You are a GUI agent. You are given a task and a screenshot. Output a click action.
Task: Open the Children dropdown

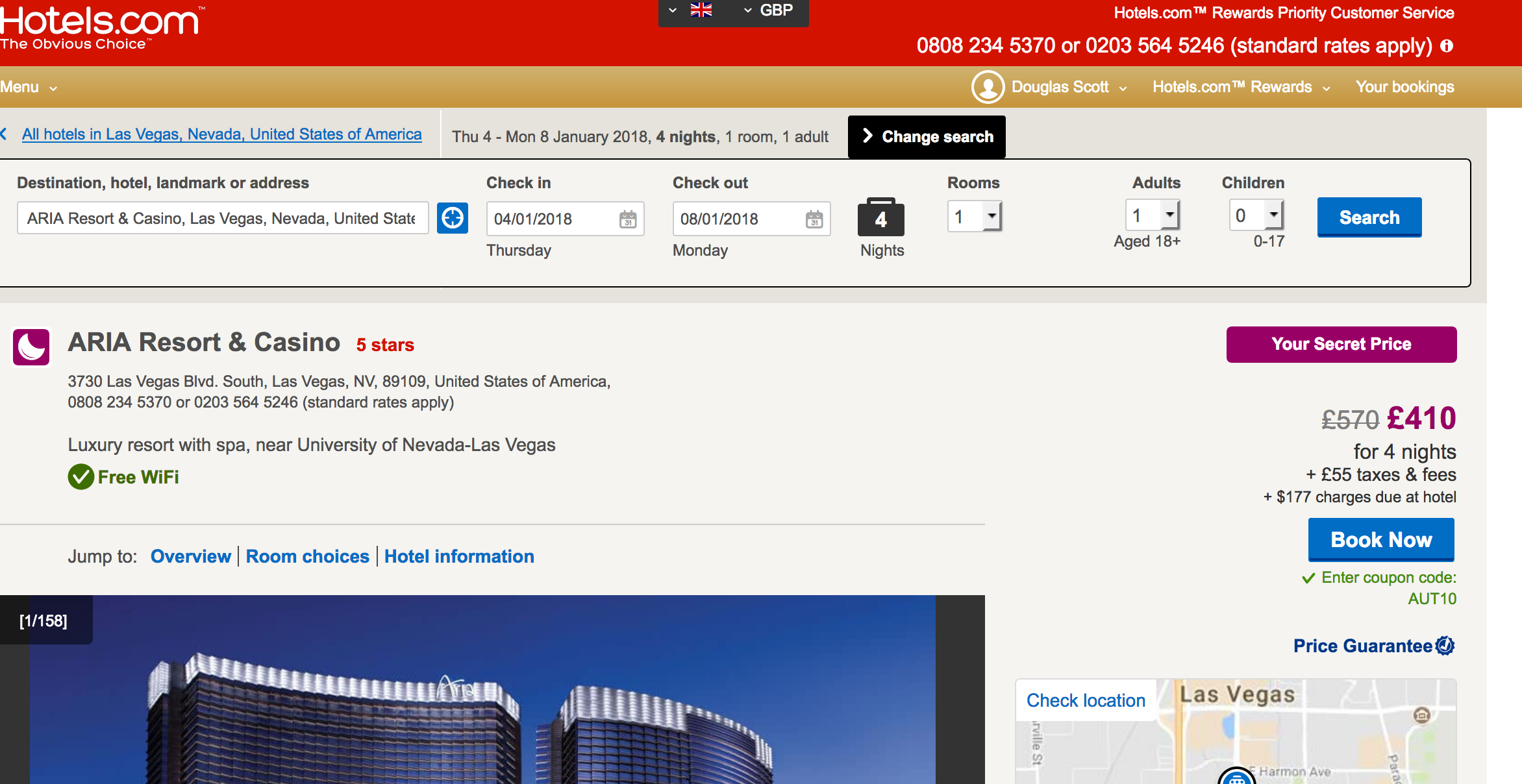pyautogui.click(x=1256, y=215)
